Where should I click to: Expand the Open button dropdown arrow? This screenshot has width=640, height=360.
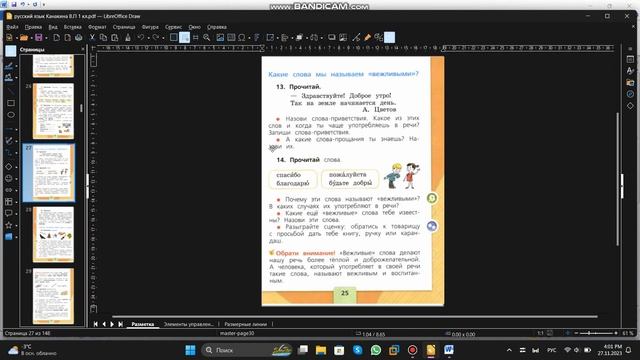pos(31,38)
